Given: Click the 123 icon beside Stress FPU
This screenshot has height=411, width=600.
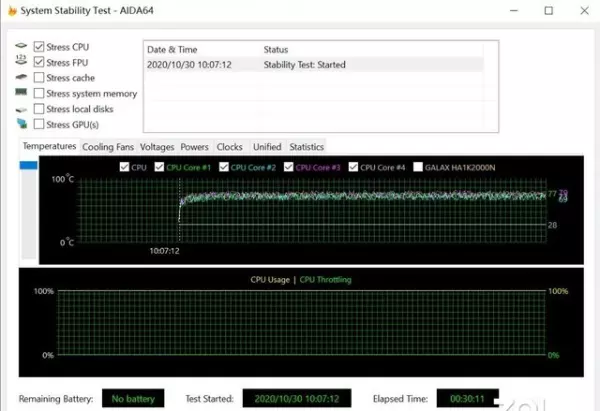Looking at the screenshot, I should pos(21,60).
